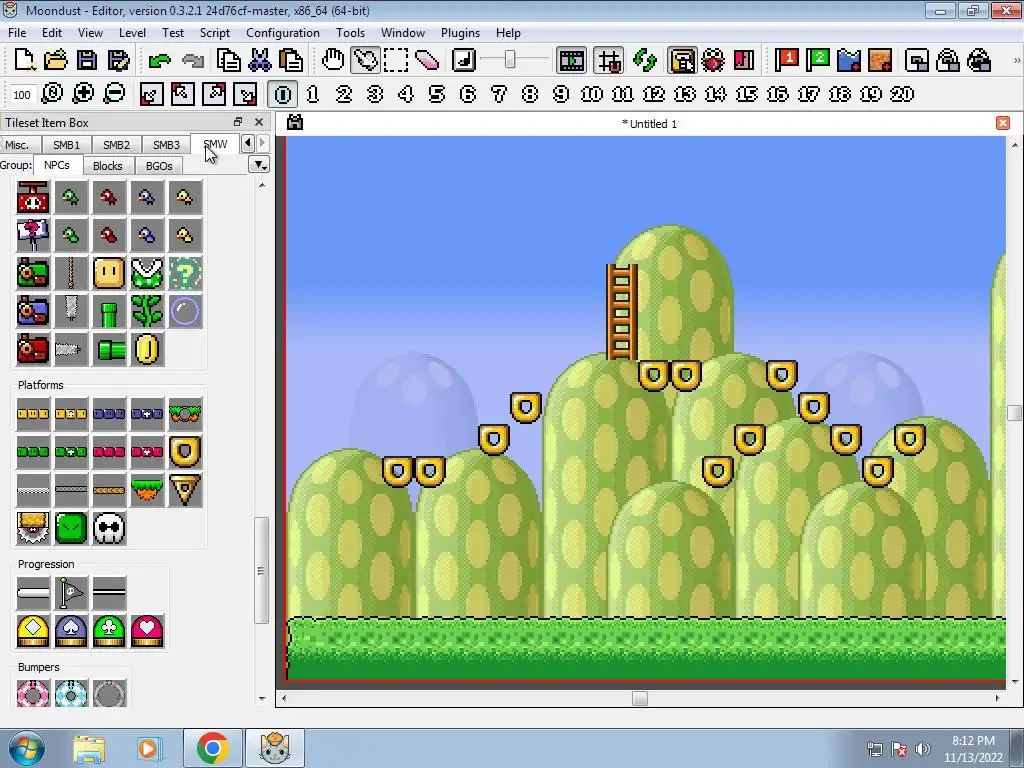Cut the selected items with scissors
Screen dimensions: 1024x768
259,60
